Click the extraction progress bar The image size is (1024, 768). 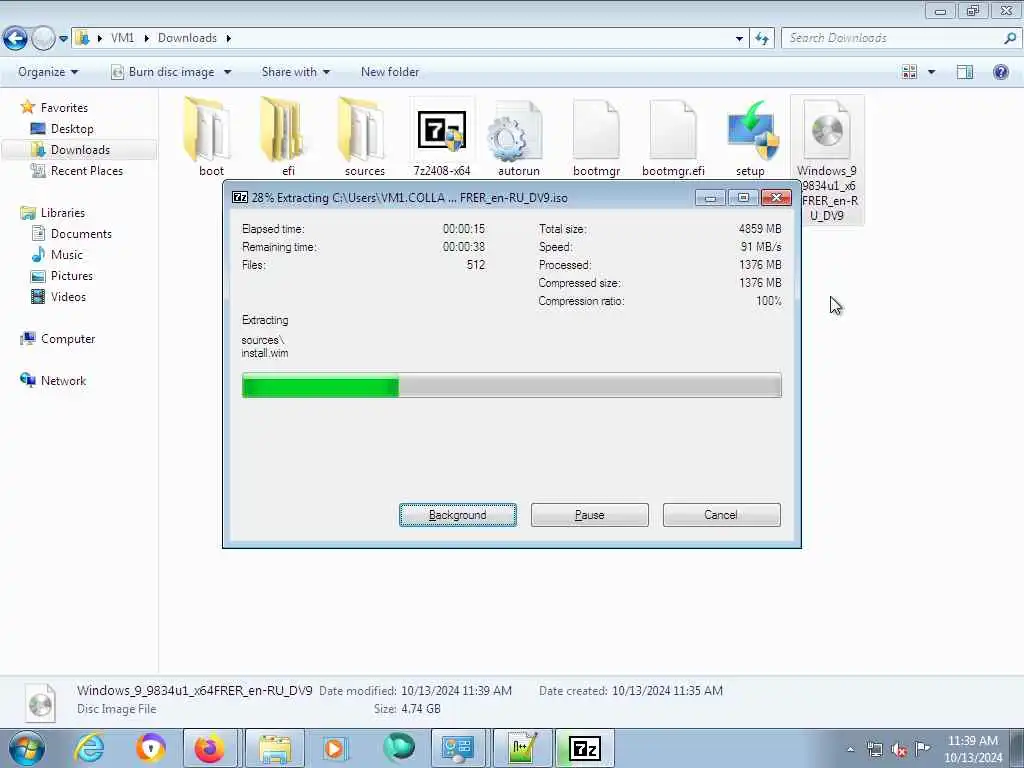tap(511, 385)
